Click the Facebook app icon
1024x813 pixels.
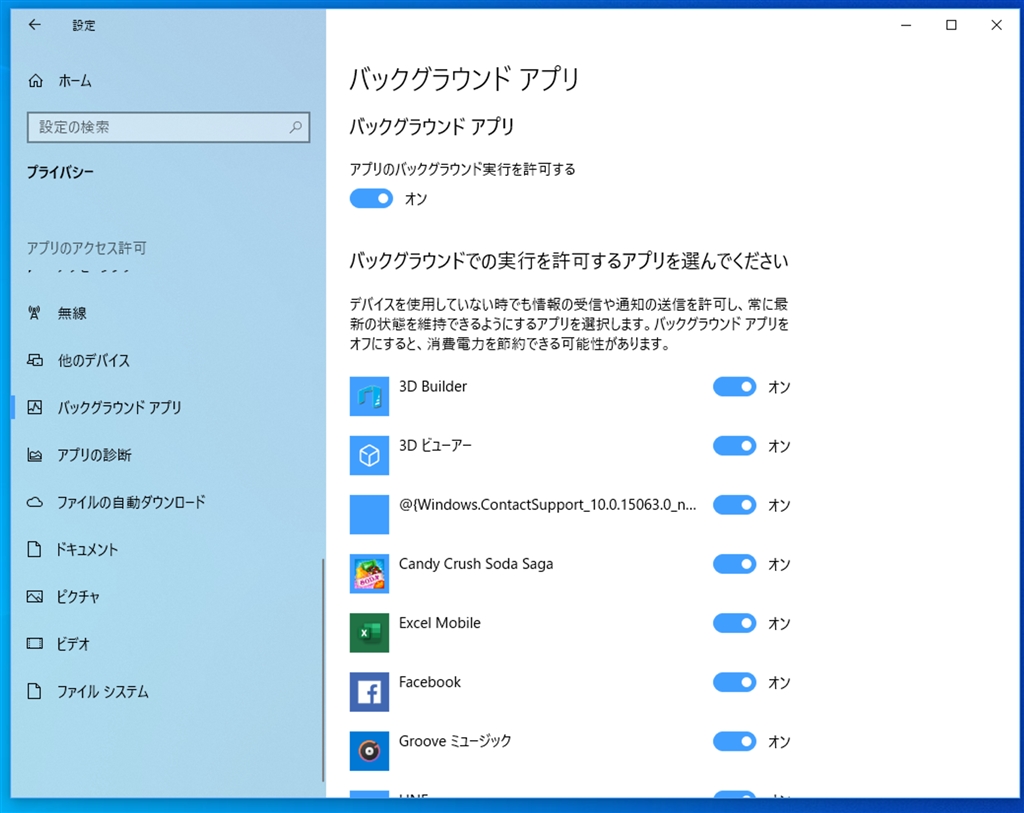(x=369, y=692)
